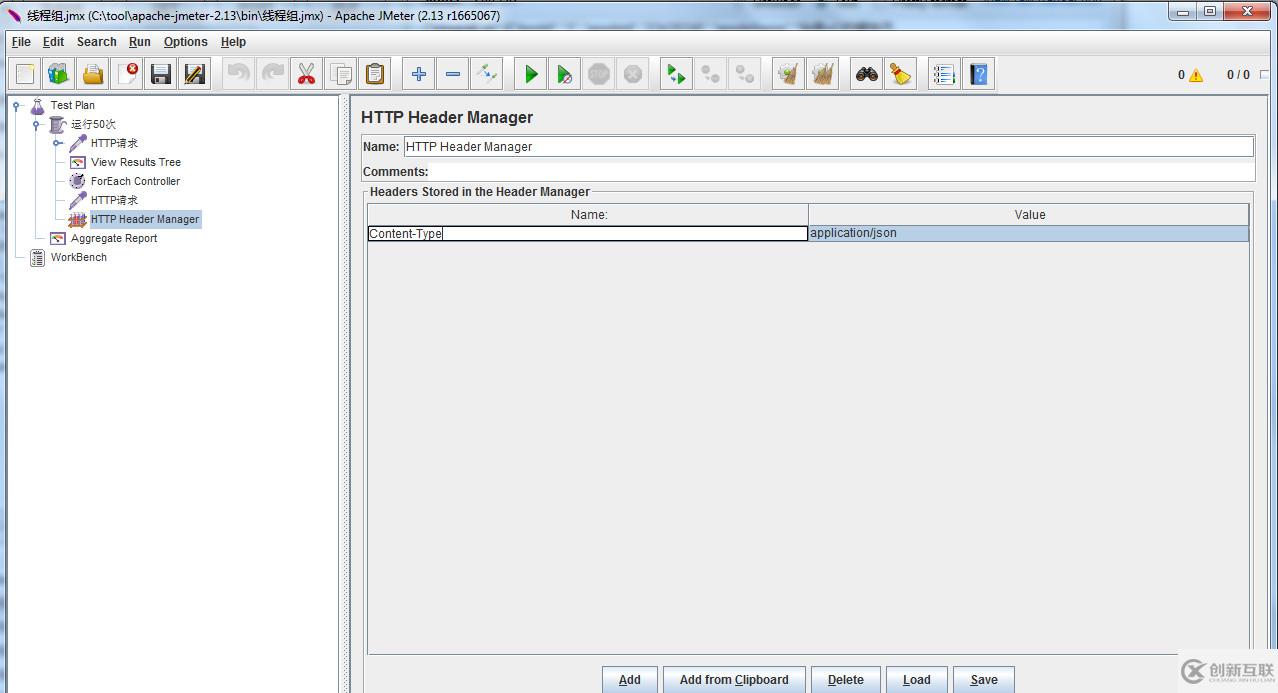Click the Load headers button
This screenshot has height=693, width=1278.
(917, 679)
